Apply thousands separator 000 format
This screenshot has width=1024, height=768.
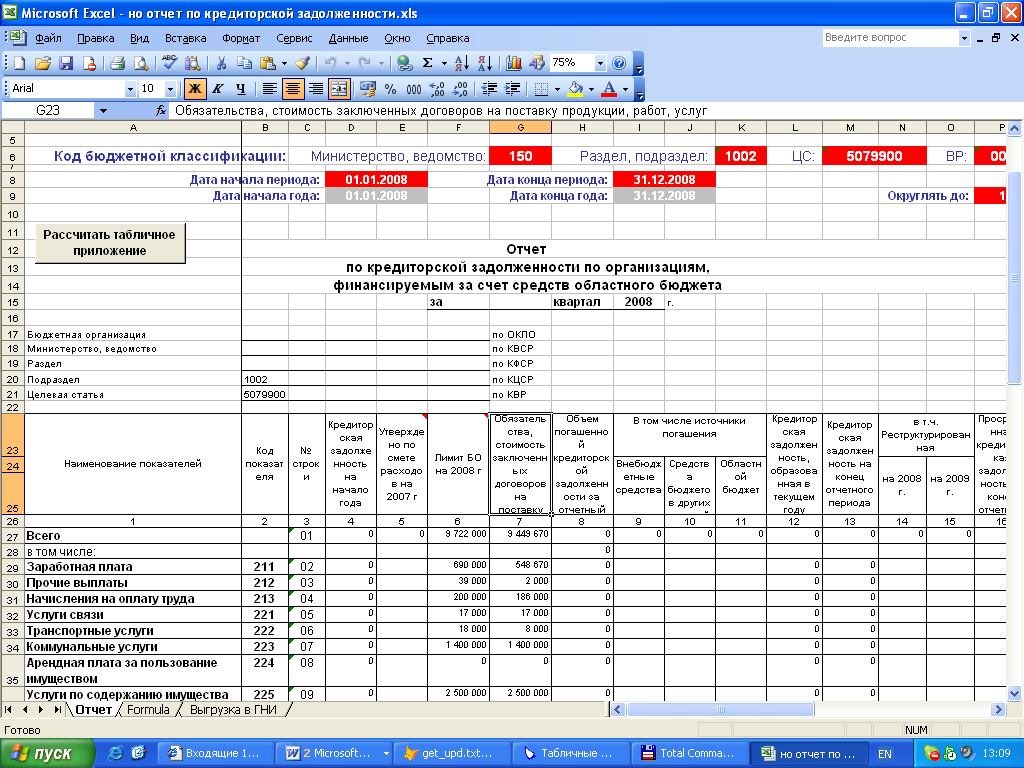coord(413,89)
